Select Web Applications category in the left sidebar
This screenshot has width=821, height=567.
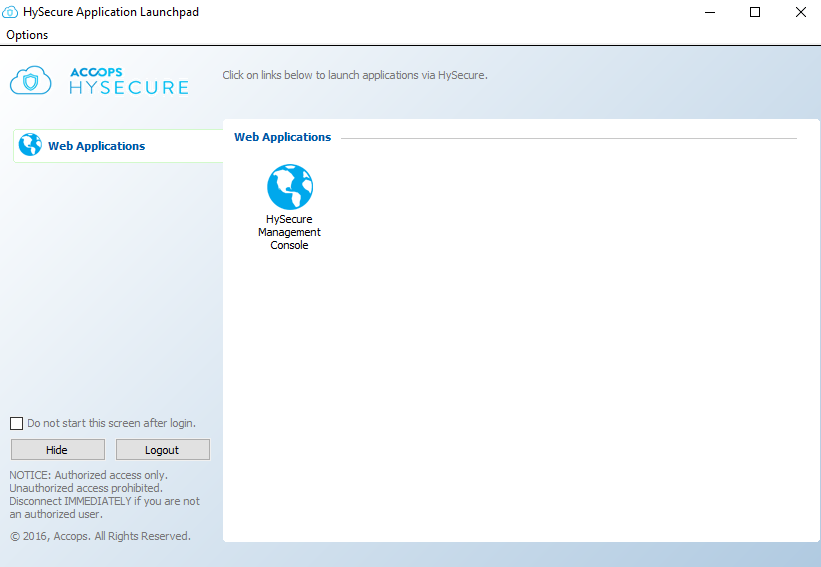[x=118, y=146]
